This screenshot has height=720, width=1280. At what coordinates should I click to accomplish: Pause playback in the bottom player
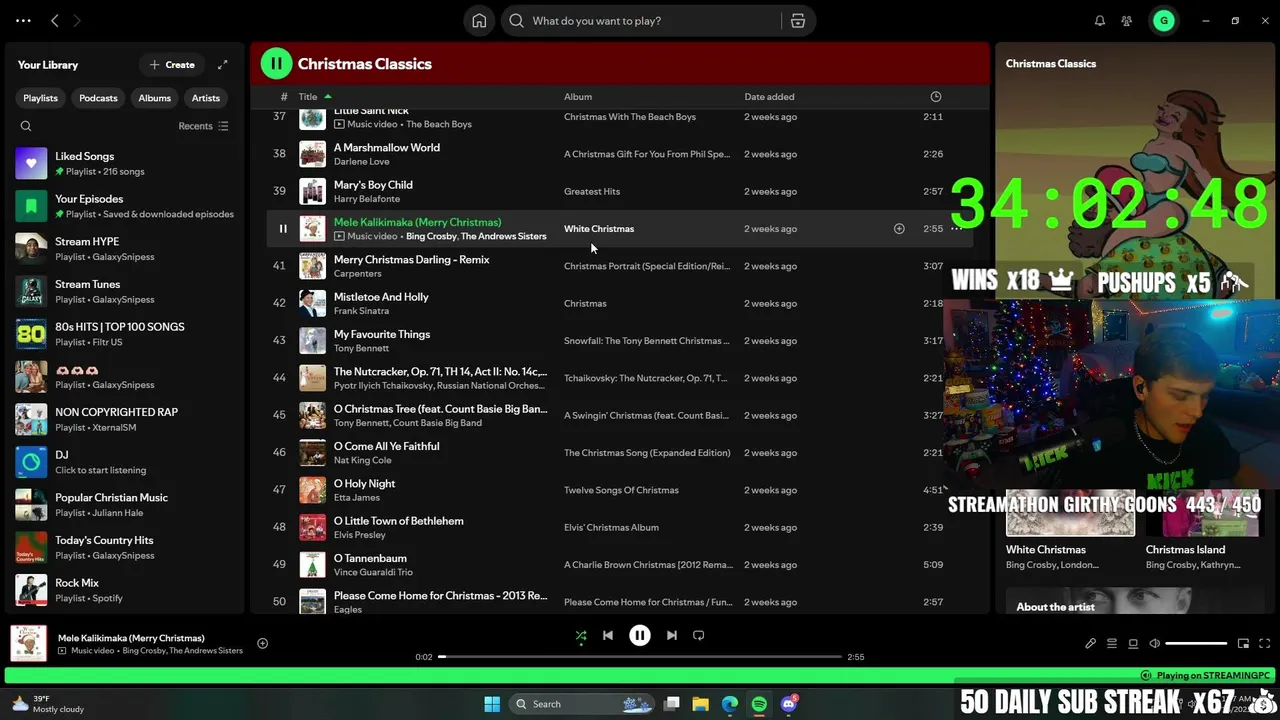click(640, 635)
